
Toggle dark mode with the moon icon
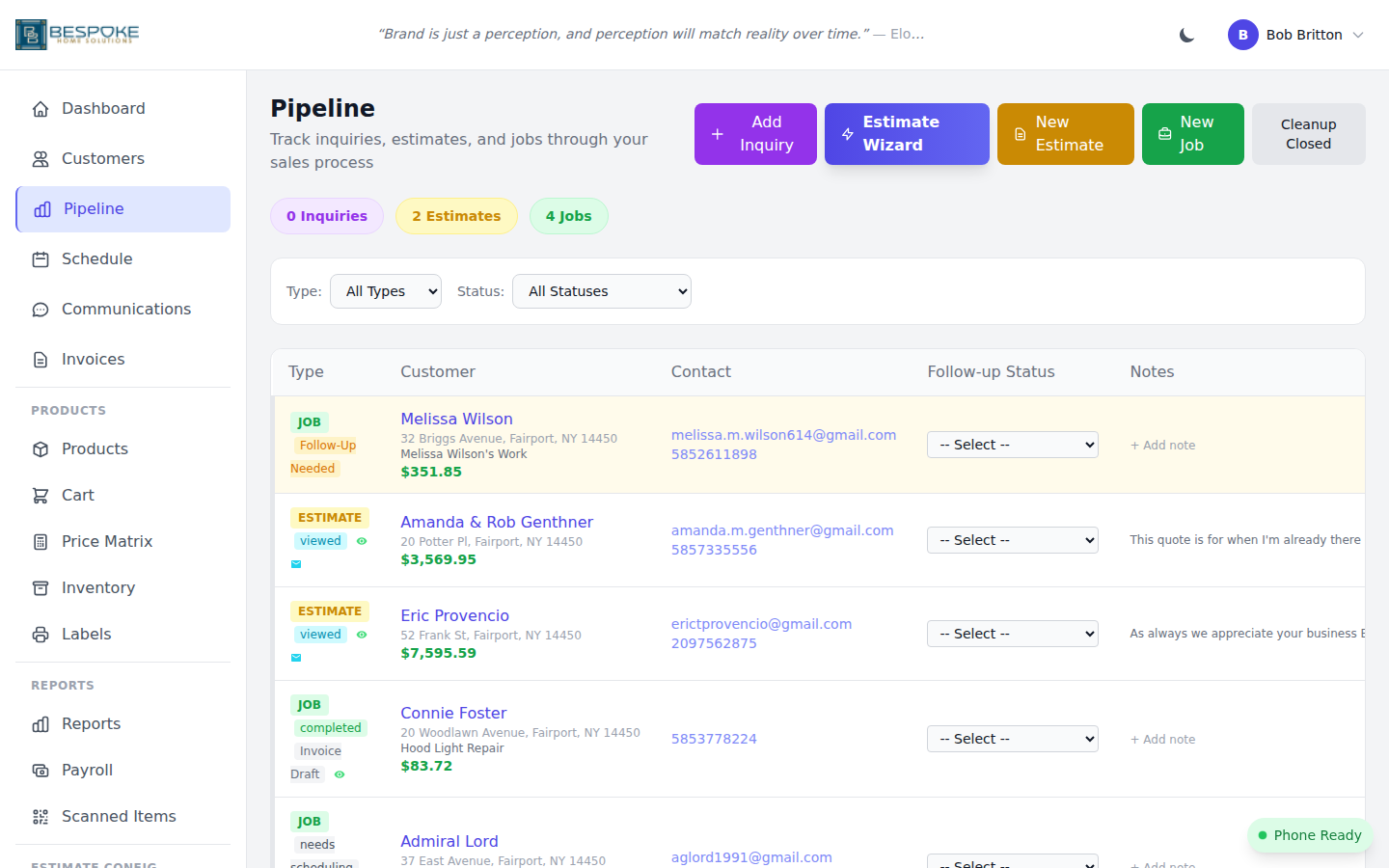click(x=1185, y=35)
